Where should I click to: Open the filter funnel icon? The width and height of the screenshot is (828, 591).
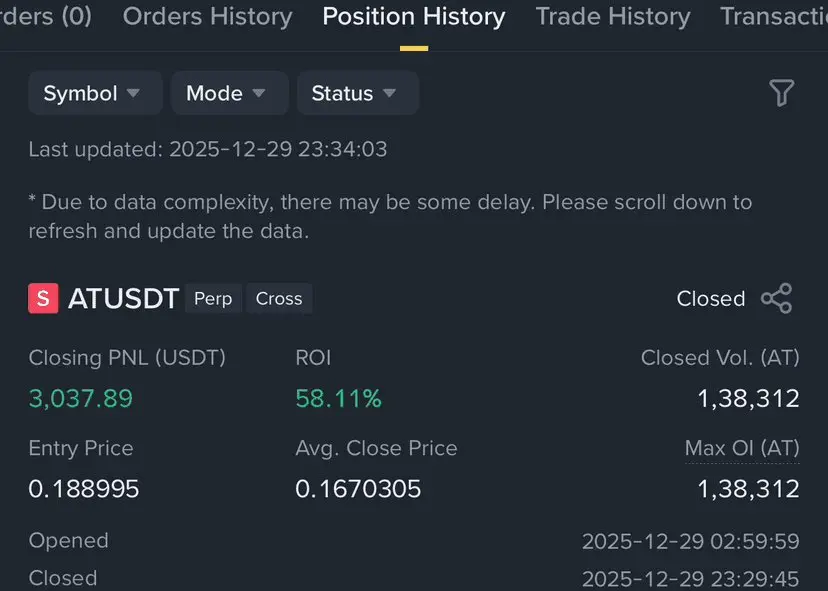781,93
